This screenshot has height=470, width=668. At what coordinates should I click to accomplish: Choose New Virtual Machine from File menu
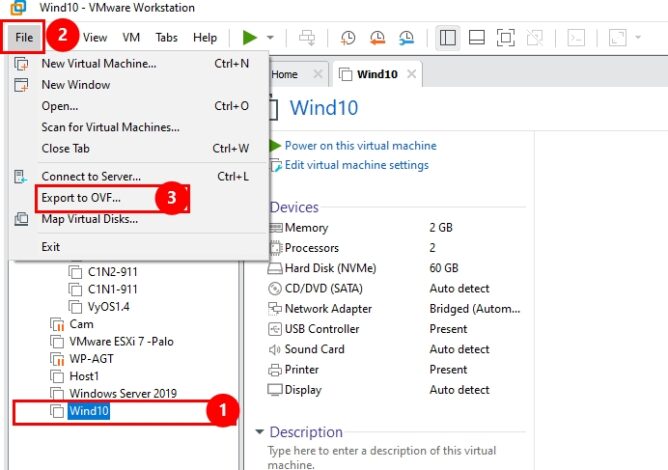pos(139,63)
